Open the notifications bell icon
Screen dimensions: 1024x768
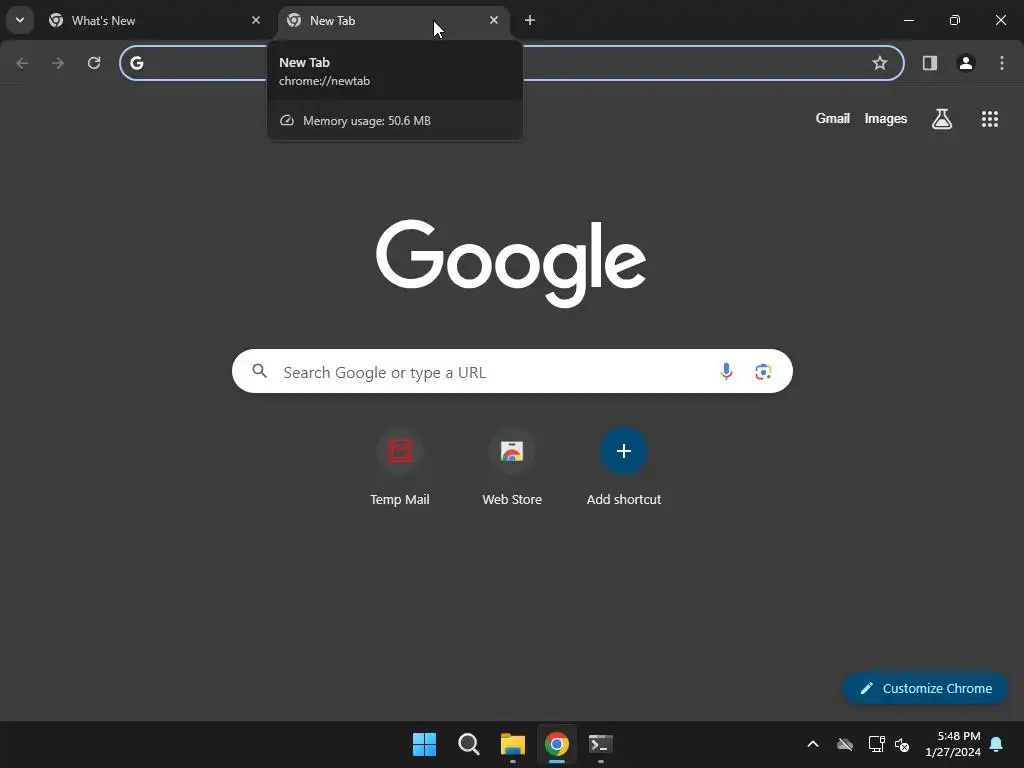(997, 744)
